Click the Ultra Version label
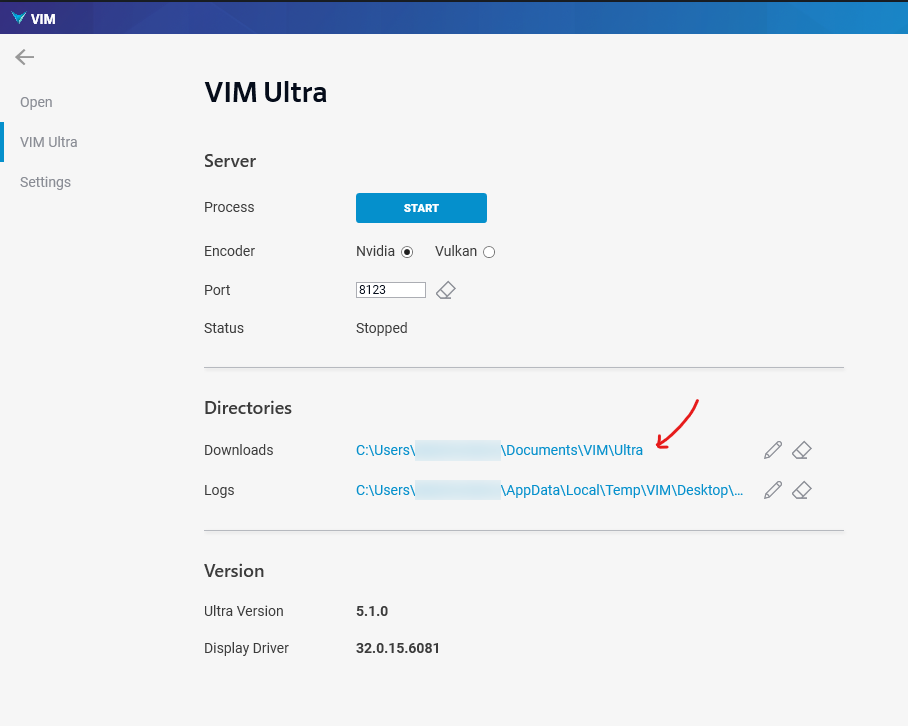This screenshot has width=908, height=726. [243, 611]
